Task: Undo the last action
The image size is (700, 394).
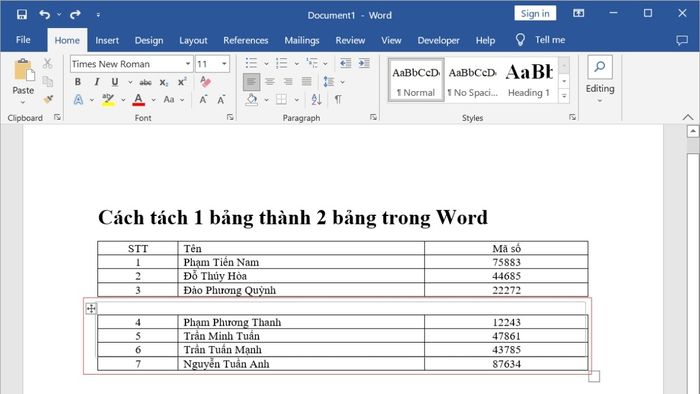Action: 45,15
